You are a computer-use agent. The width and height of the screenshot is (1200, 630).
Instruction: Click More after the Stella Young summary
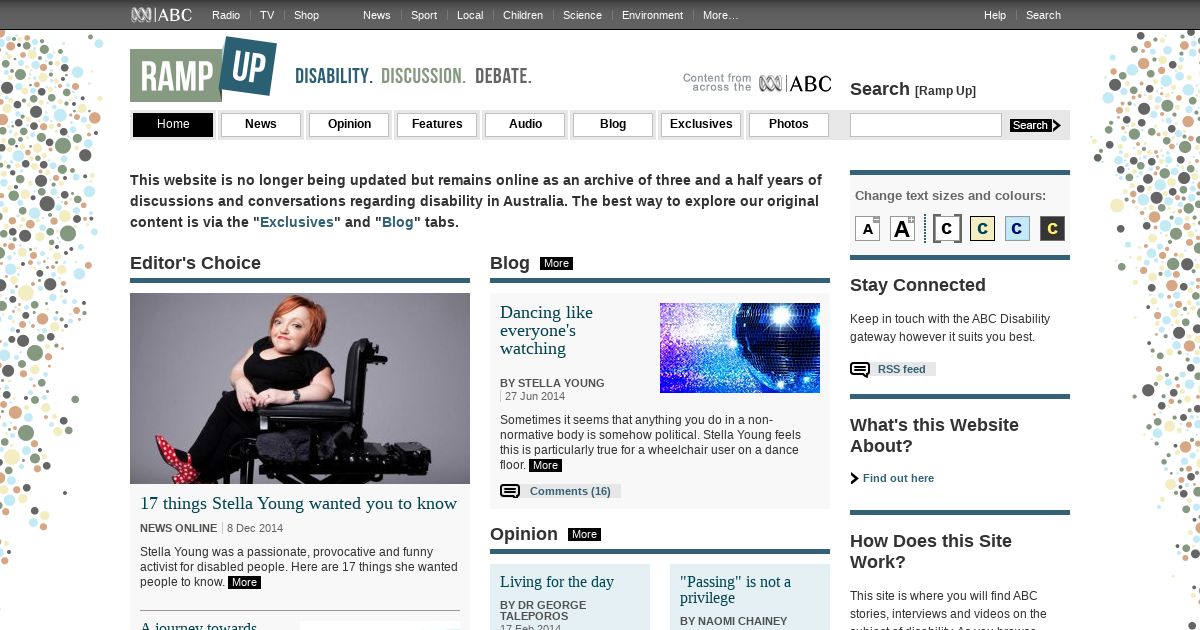[244, 582]
